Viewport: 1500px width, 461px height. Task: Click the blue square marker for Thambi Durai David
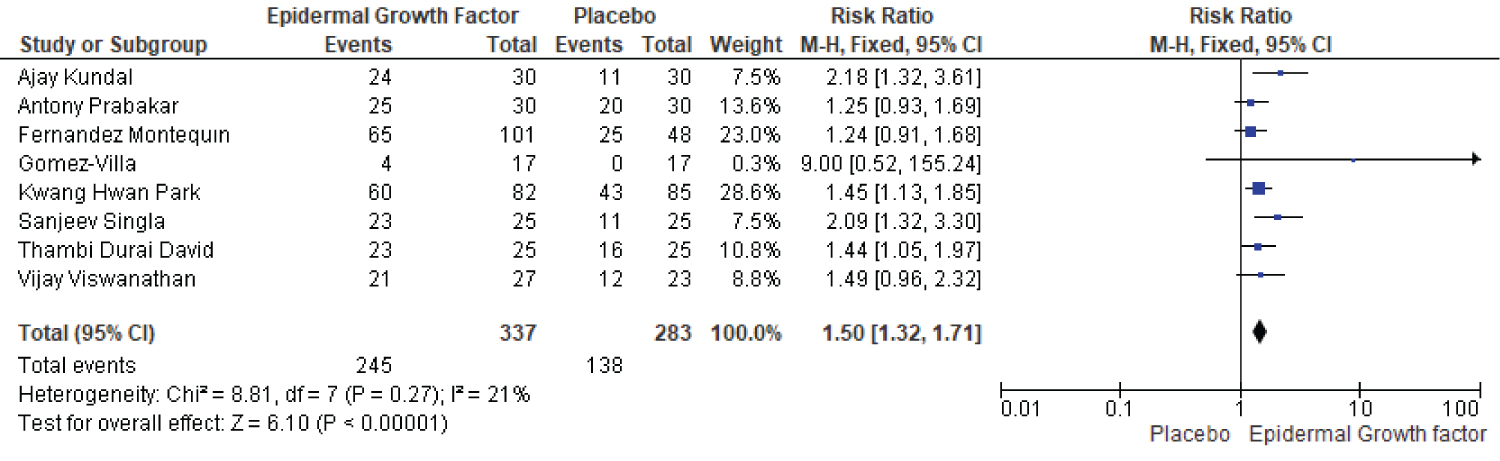[1258, 245]
